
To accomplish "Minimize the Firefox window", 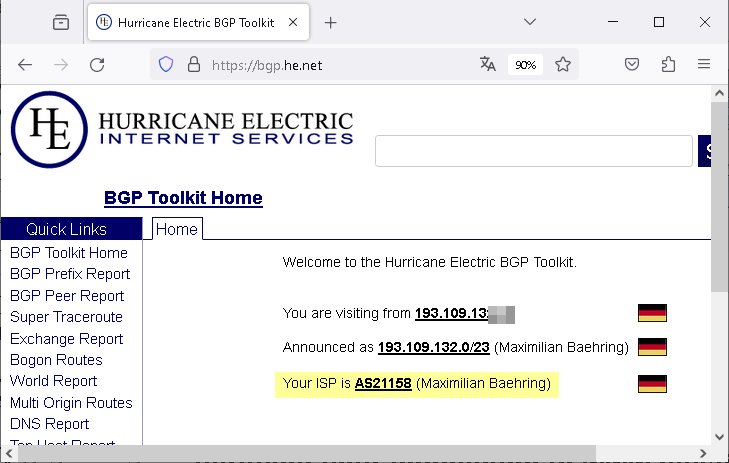I will 613,22.
